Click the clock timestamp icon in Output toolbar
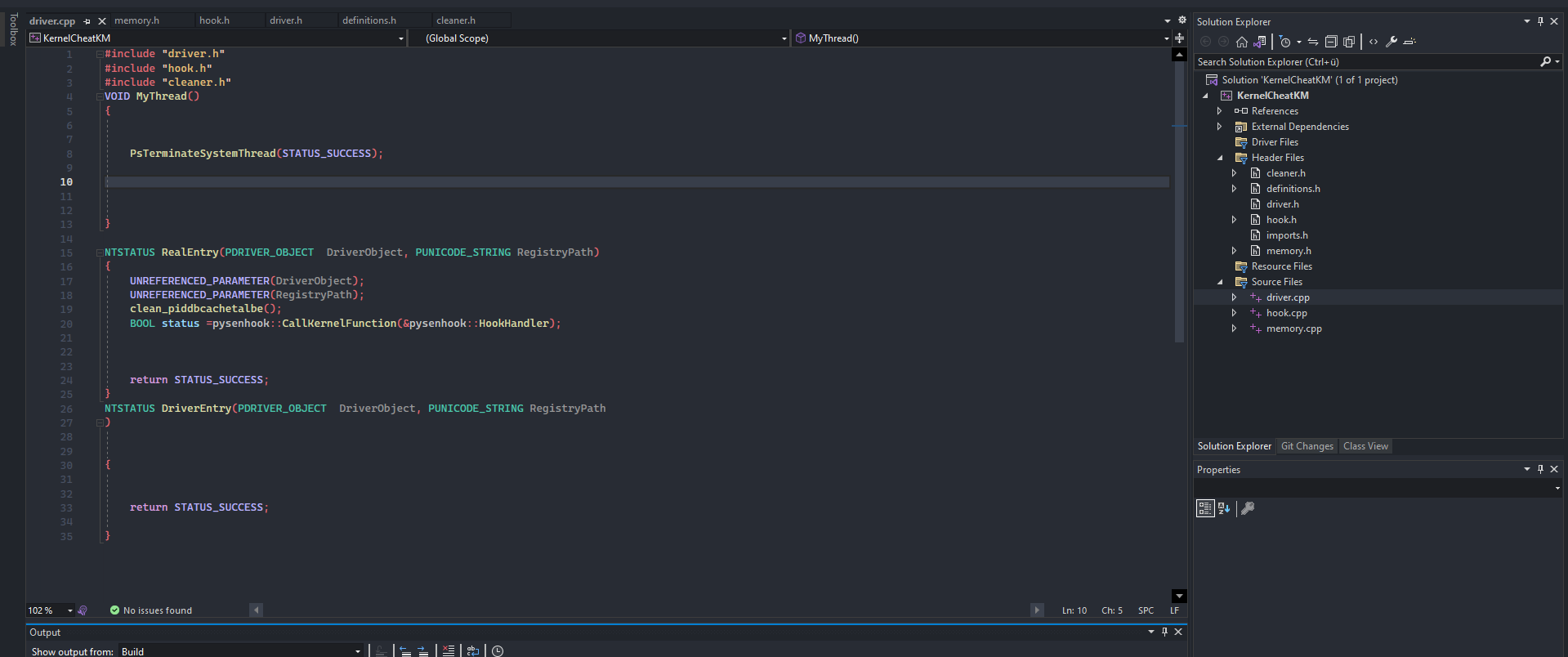This screenshot has width=1568, height=657. coord(498,651)
